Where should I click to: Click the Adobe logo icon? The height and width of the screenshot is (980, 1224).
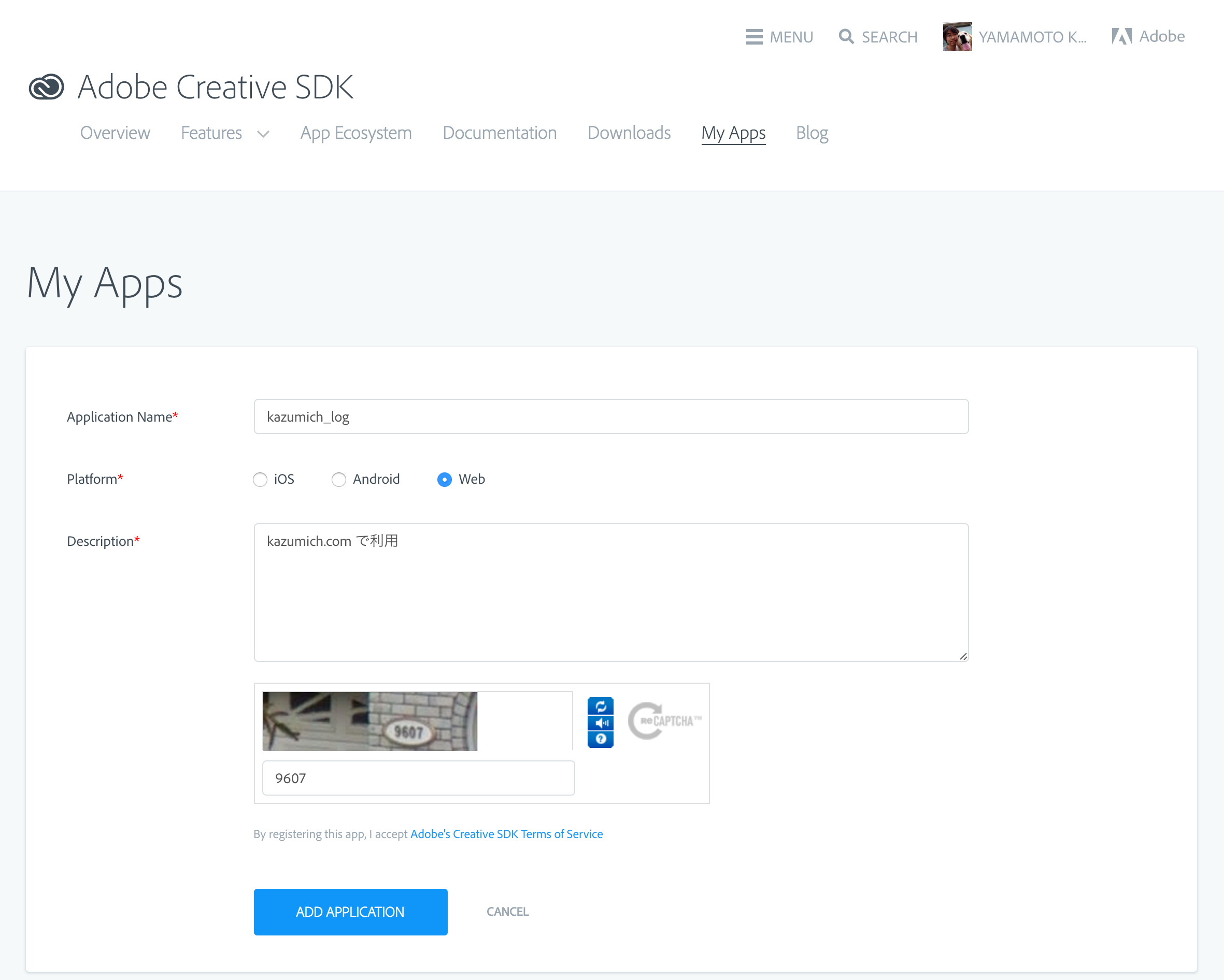[x=1122, y=36]
